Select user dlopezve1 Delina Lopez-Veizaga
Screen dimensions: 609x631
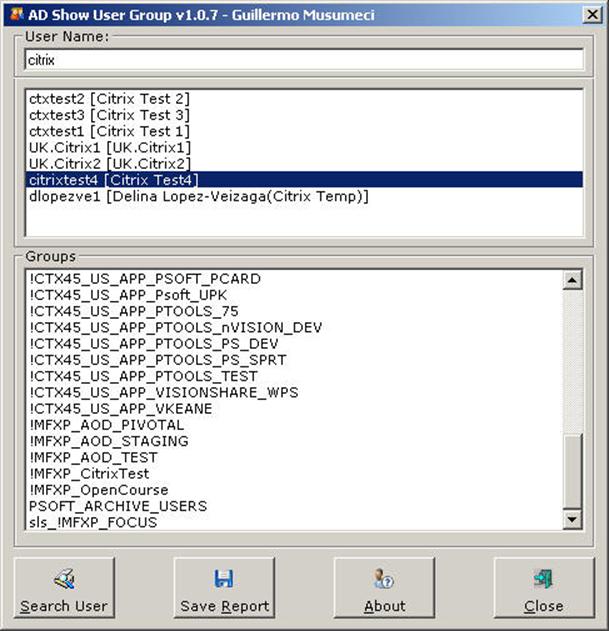tap(304, 196)
